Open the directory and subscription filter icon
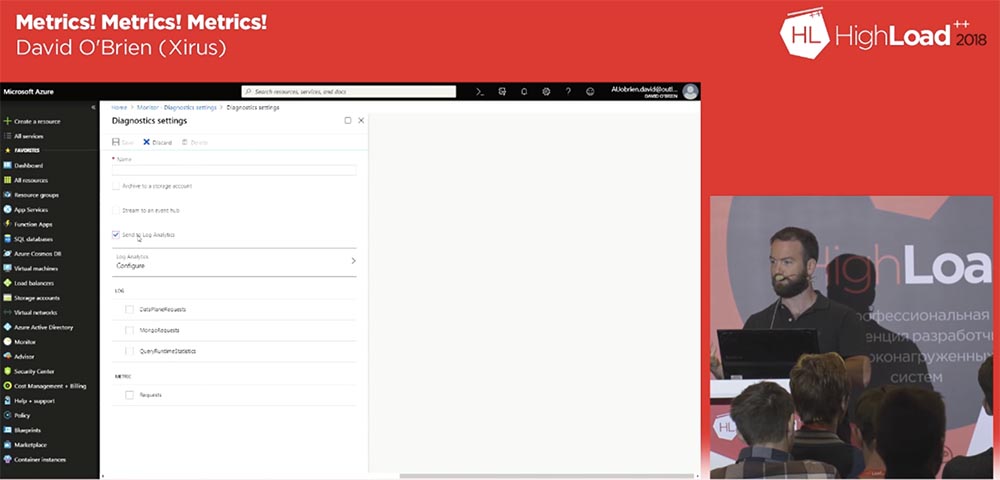 pos(502,92)
